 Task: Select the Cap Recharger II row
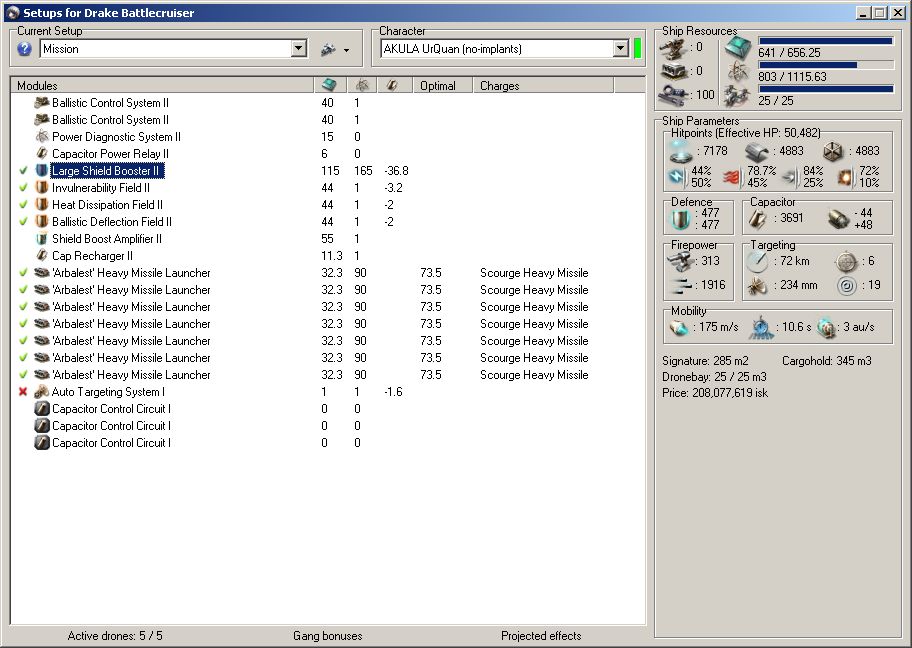click(x=327, y=256)
